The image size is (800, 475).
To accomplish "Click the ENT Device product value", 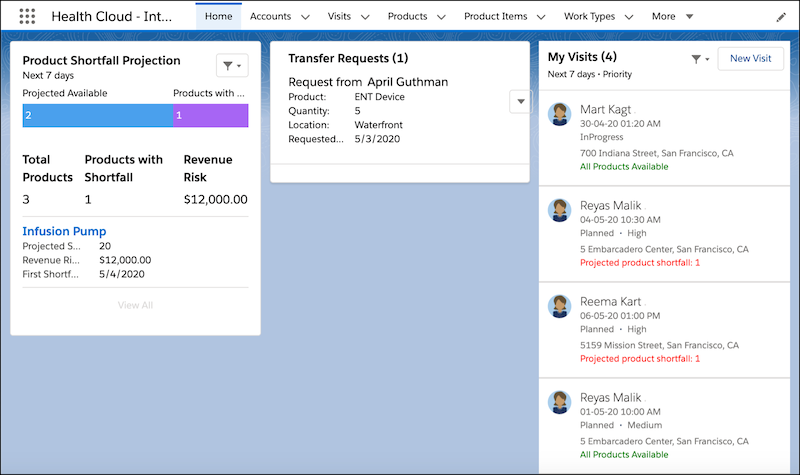I will pos(379,97).
